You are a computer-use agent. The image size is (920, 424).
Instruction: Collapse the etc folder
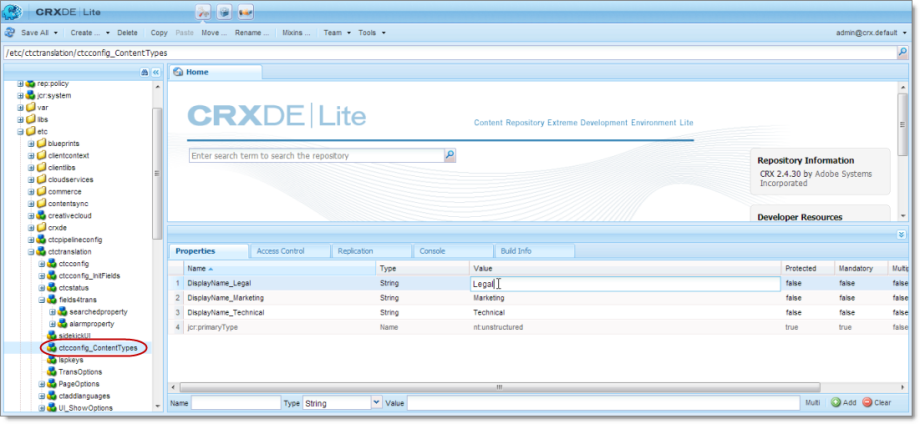[x=21, y=131]
